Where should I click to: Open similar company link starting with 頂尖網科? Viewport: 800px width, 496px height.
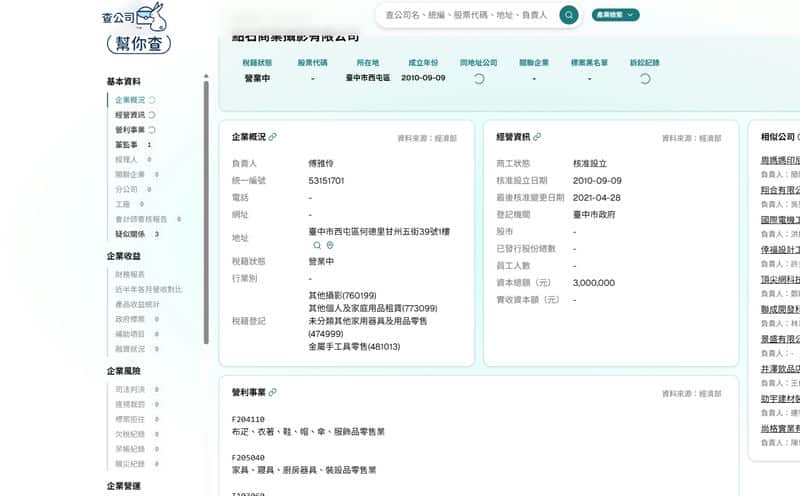780,280
